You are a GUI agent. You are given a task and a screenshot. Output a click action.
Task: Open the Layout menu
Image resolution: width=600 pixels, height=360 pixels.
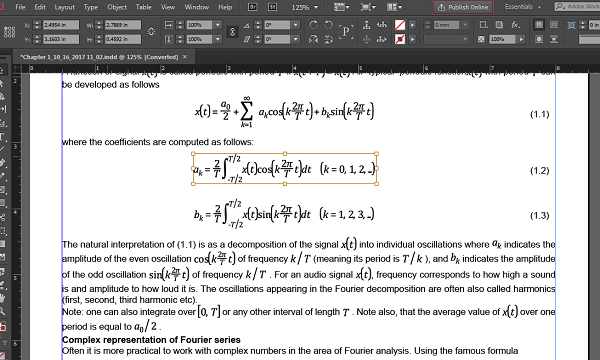click(65, 7)
